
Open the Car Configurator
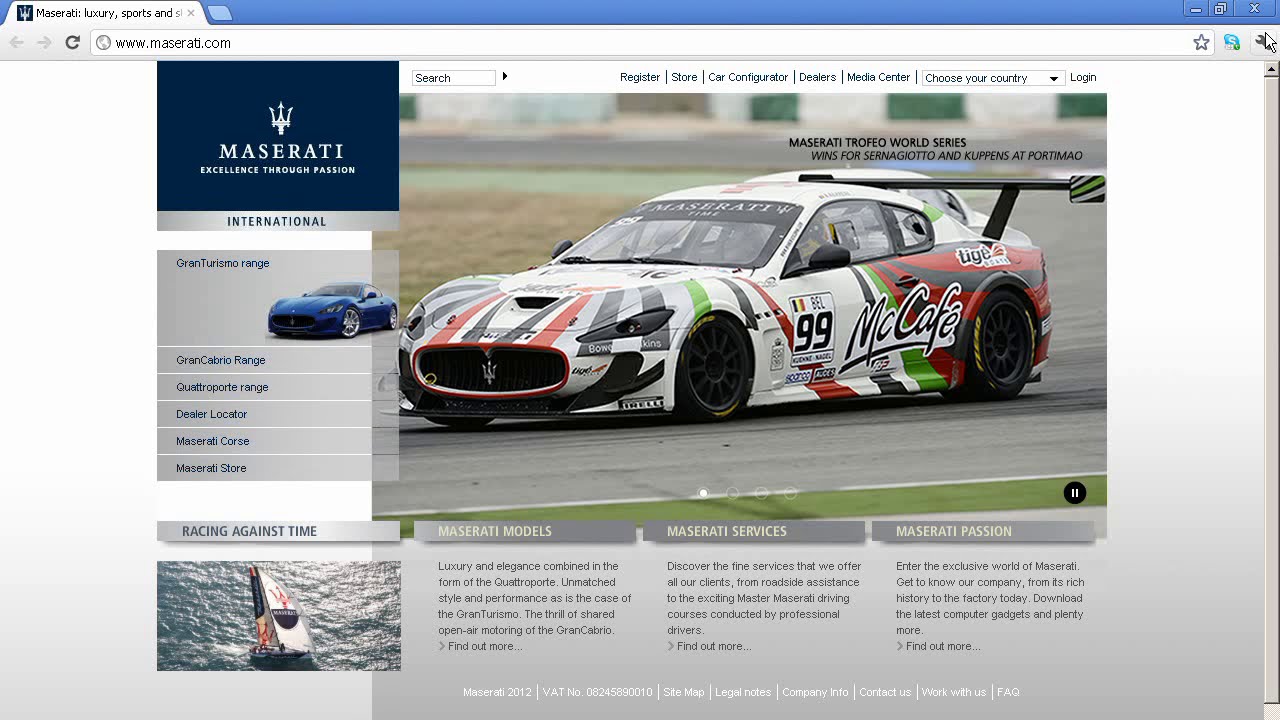[748, 77]
